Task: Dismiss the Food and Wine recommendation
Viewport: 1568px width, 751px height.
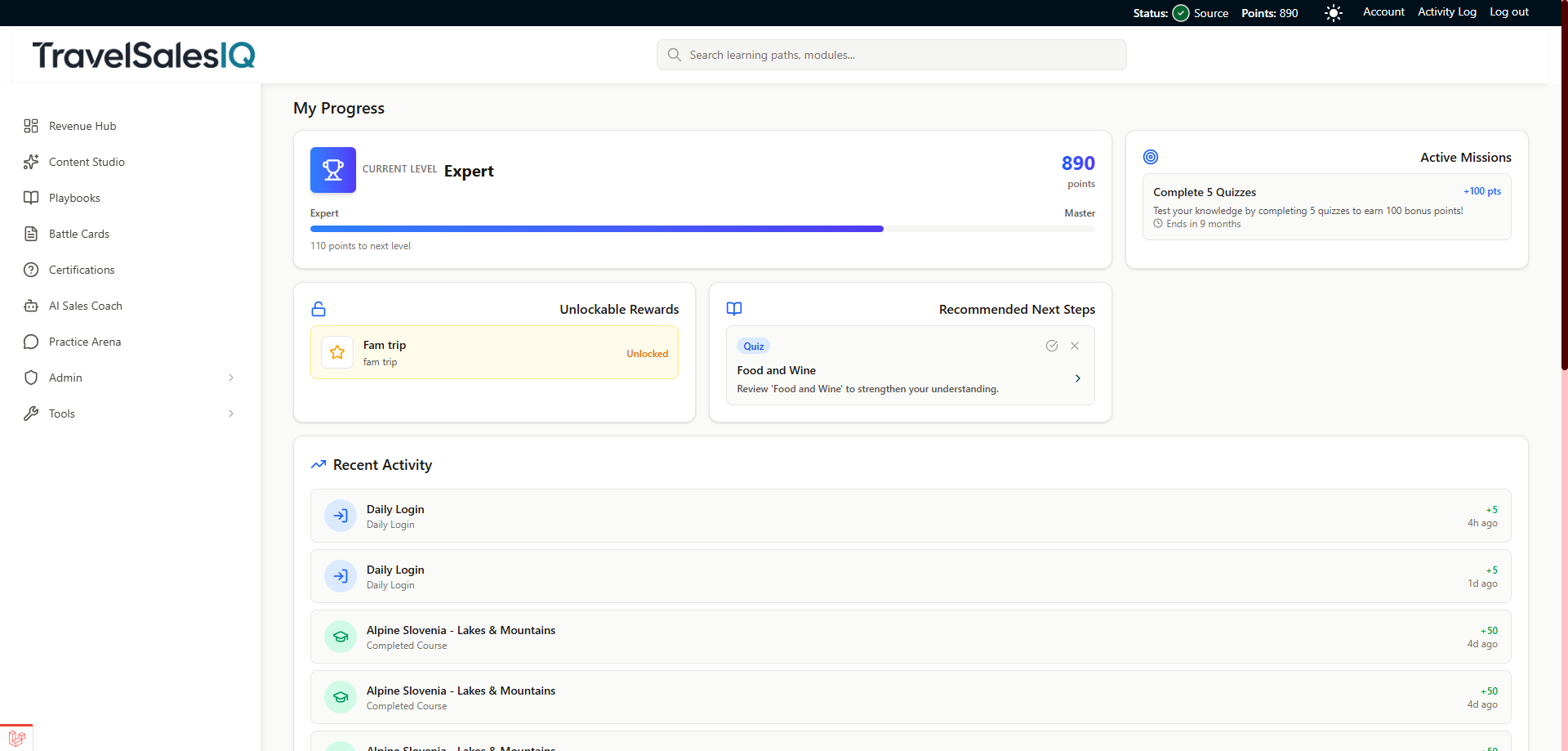Action: click(x=1075, y=346)
